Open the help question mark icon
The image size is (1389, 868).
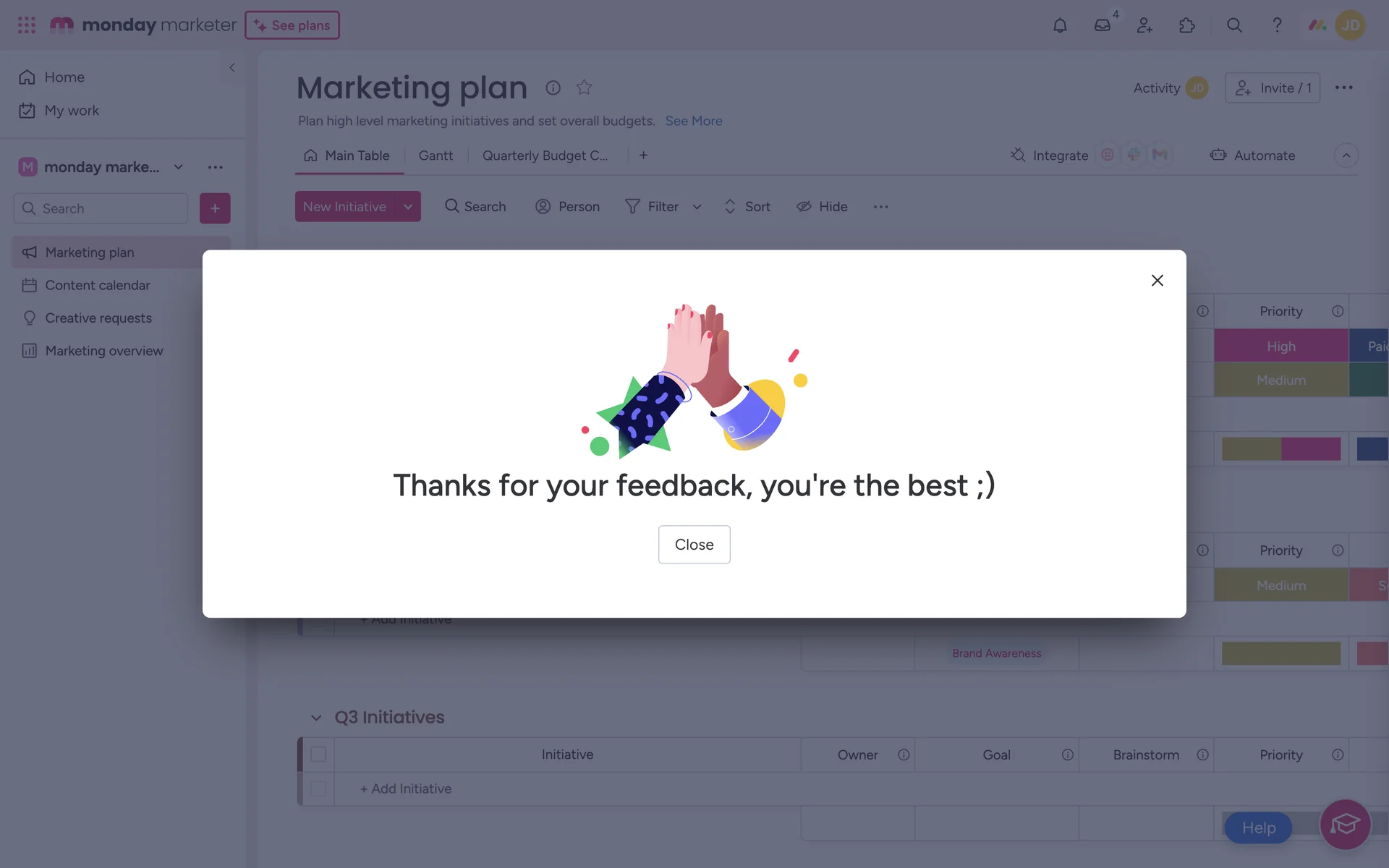pos(1277,25)
